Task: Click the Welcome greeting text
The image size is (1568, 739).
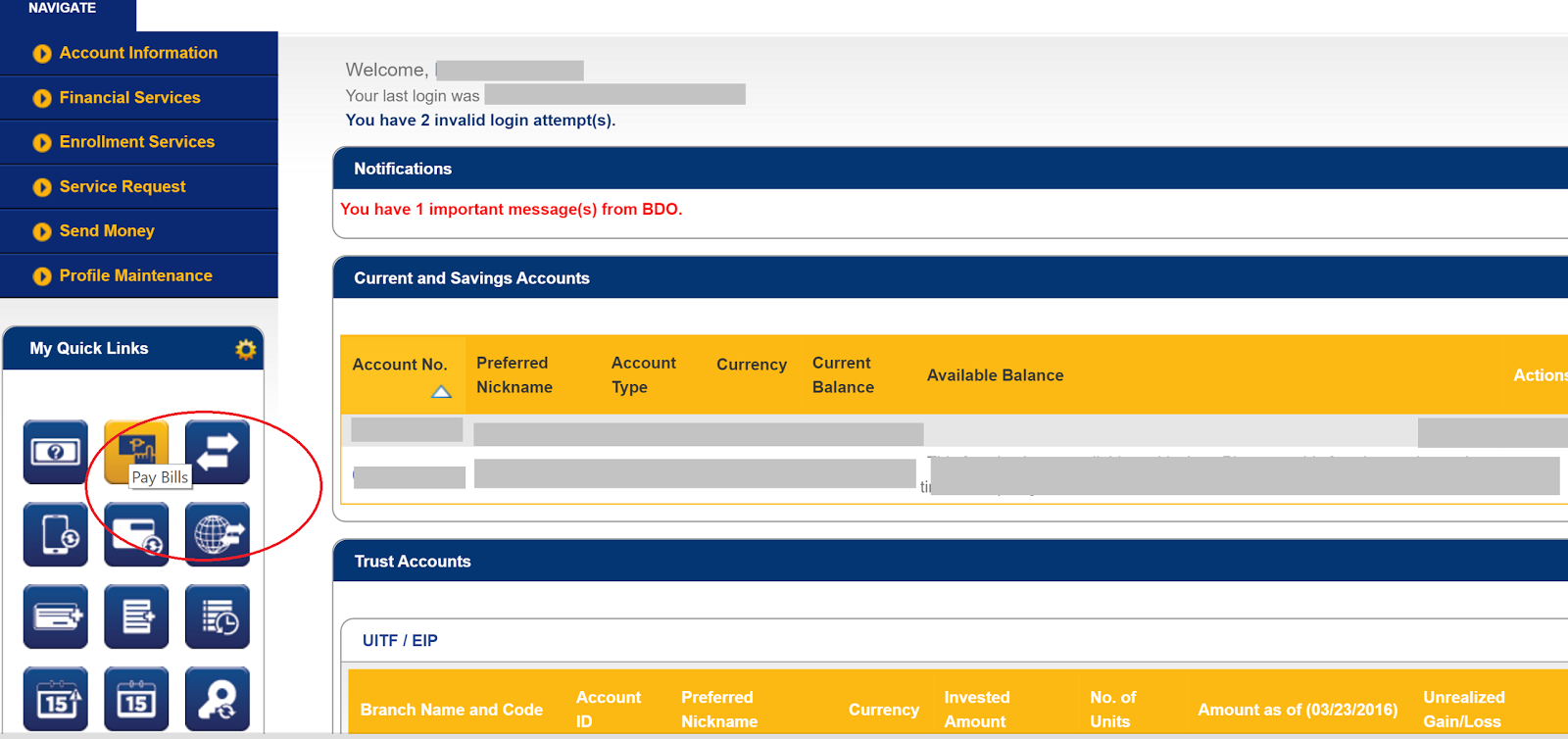Action: [x=386, y=70]
